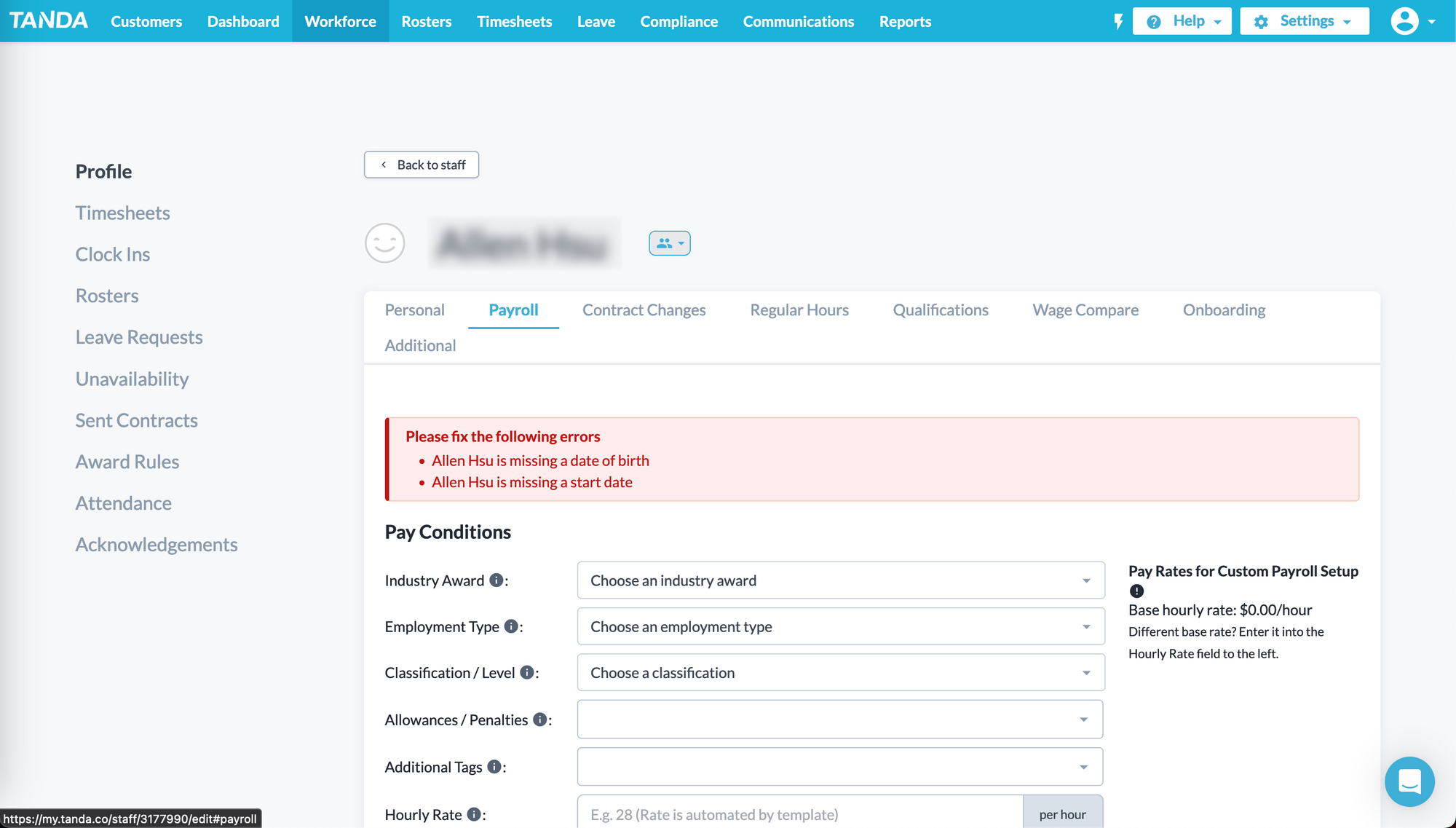Viewport: 1456px width, 828px height.
Task: Open Leave Requests in the sidebar
Action: click(139, 337)
